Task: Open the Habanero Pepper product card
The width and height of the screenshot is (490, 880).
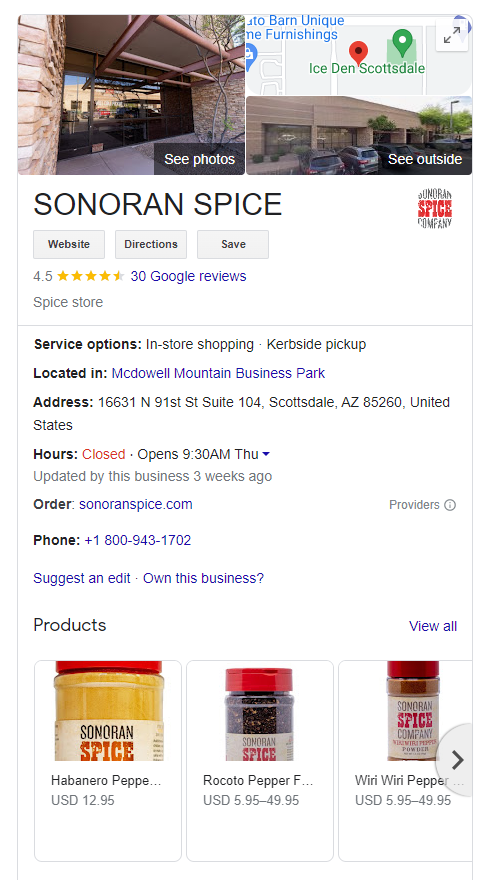Action: click(x=108, y=760)
